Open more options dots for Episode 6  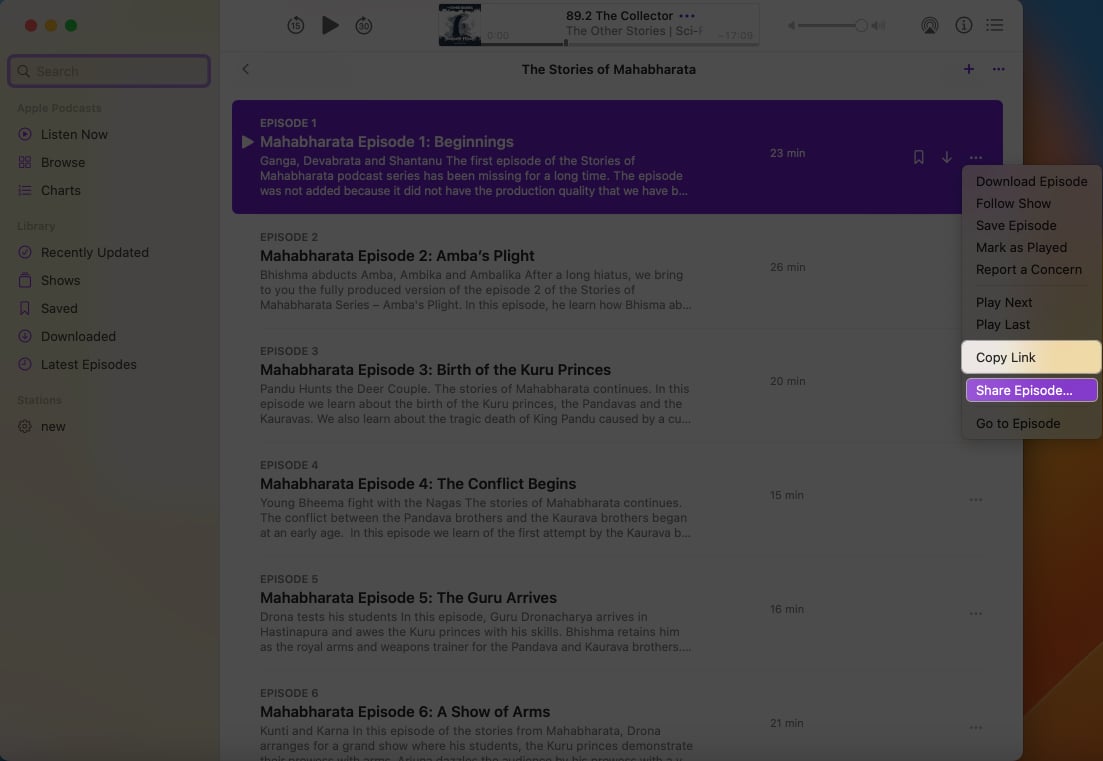(976, 727)
